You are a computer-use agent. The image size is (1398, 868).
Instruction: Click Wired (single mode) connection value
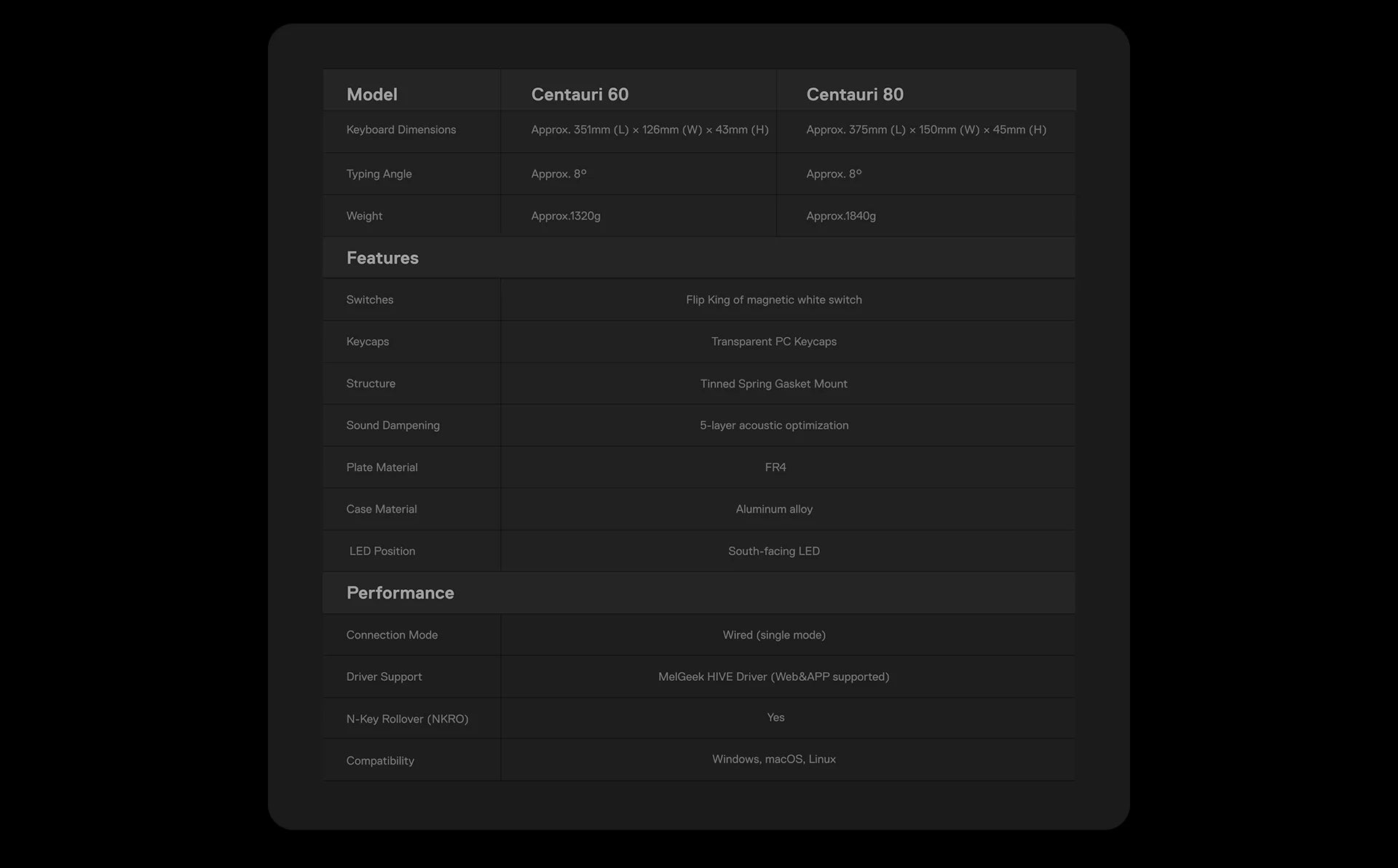(x=773, y=635)
